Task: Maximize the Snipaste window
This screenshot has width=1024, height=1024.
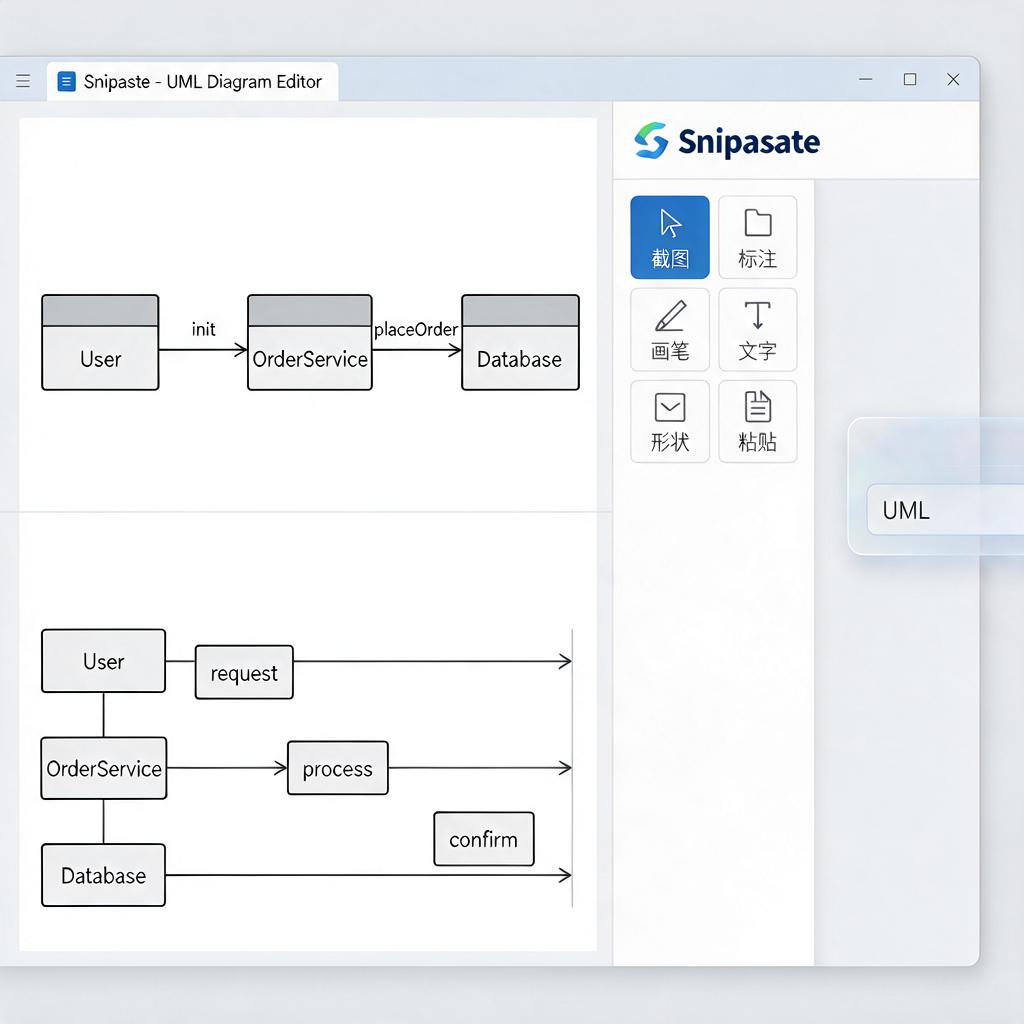Action: (x=910, y=80)
